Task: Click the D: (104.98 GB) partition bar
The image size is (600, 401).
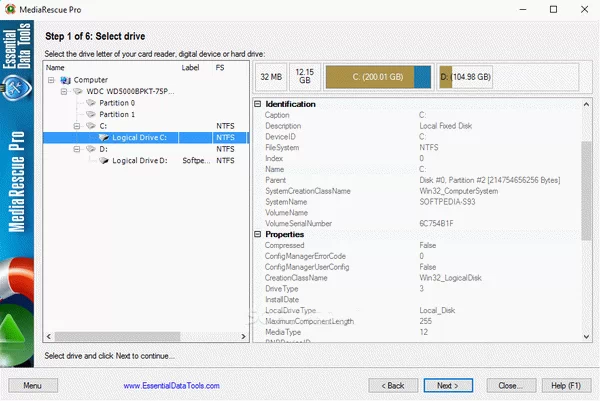Action: point(465,77)
